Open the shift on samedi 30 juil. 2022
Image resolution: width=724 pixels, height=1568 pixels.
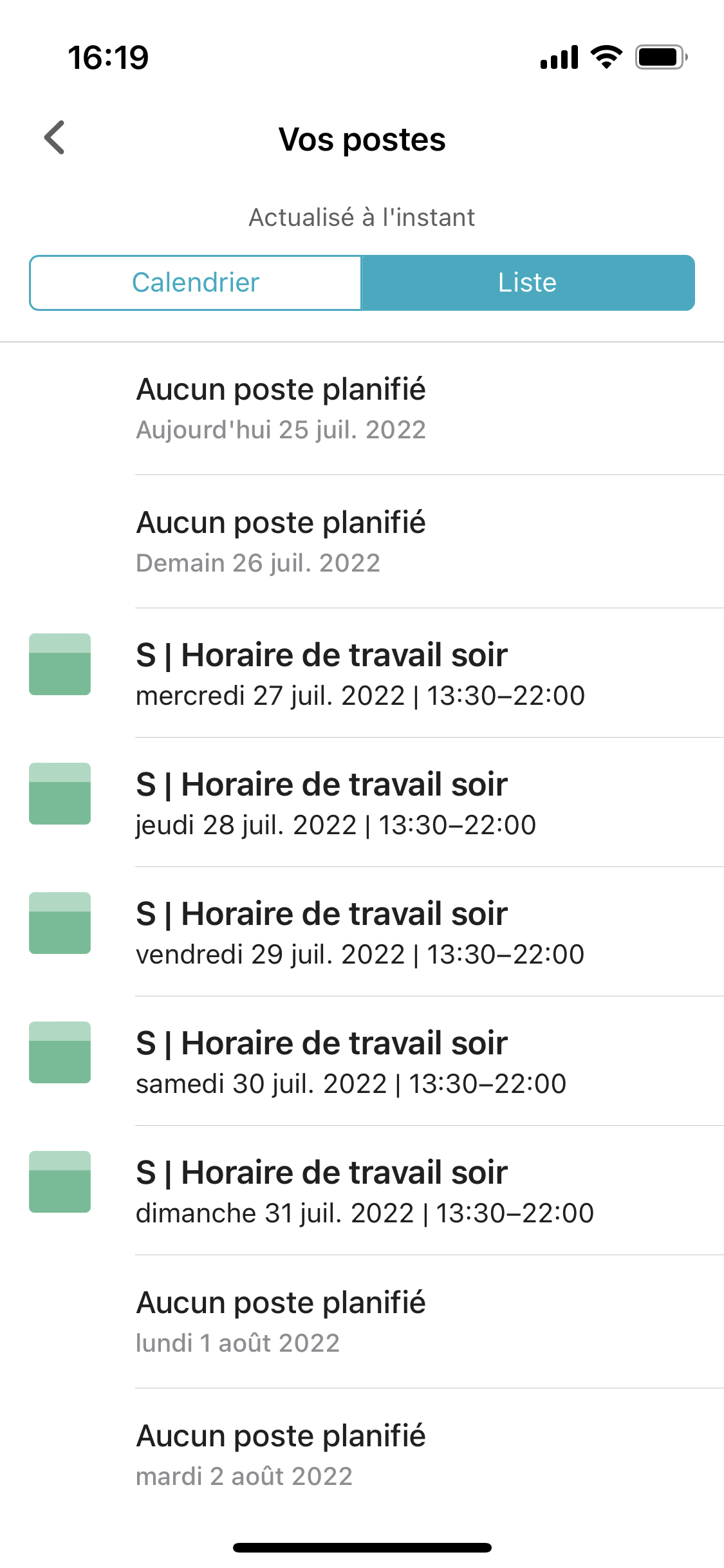pyautogui.click(x=362, y=1061)
